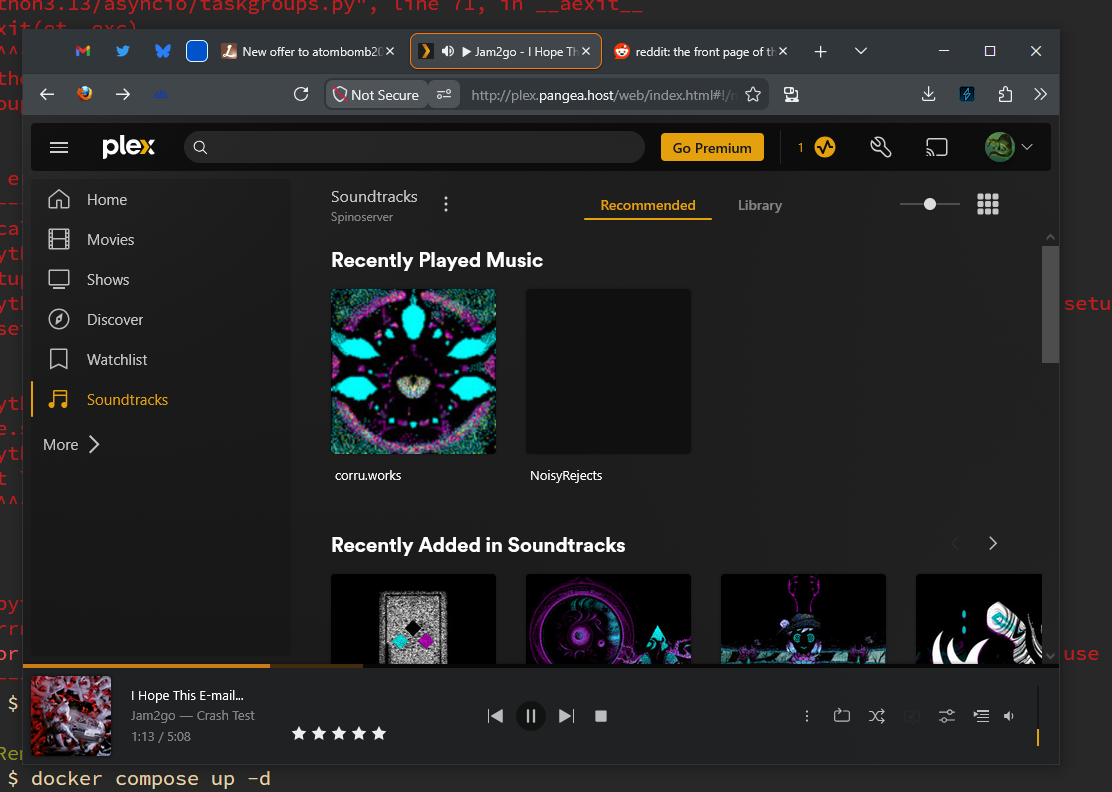Adjust the thumbnail size slider
1112x792 pixels.
click(930, 204)
